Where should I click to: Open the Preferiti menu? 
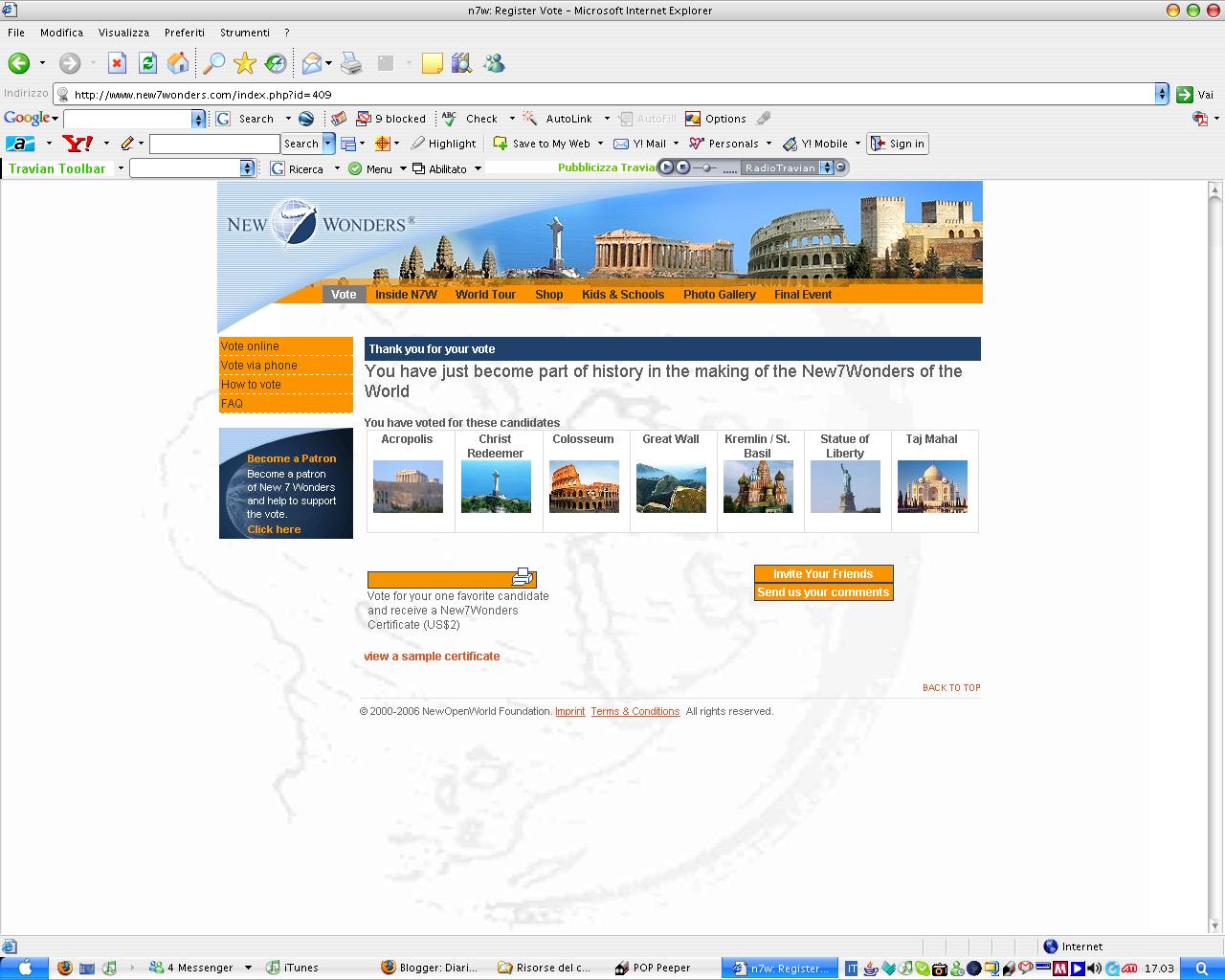point(185,33)
